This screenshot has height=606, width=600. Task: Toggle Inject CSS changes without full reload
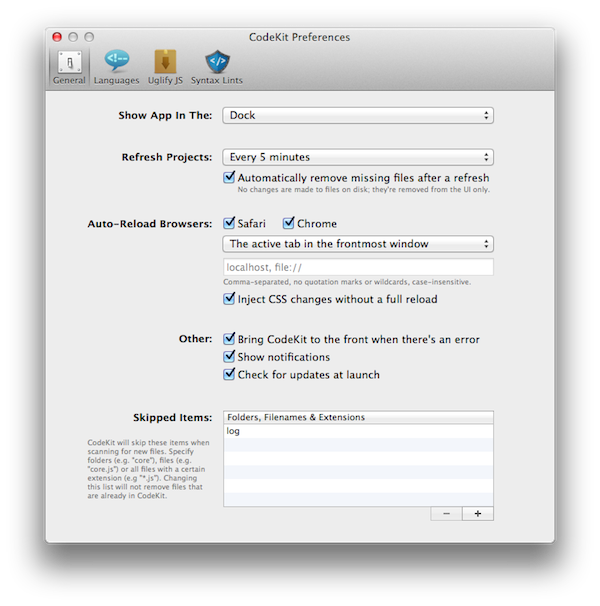[229, 299]
